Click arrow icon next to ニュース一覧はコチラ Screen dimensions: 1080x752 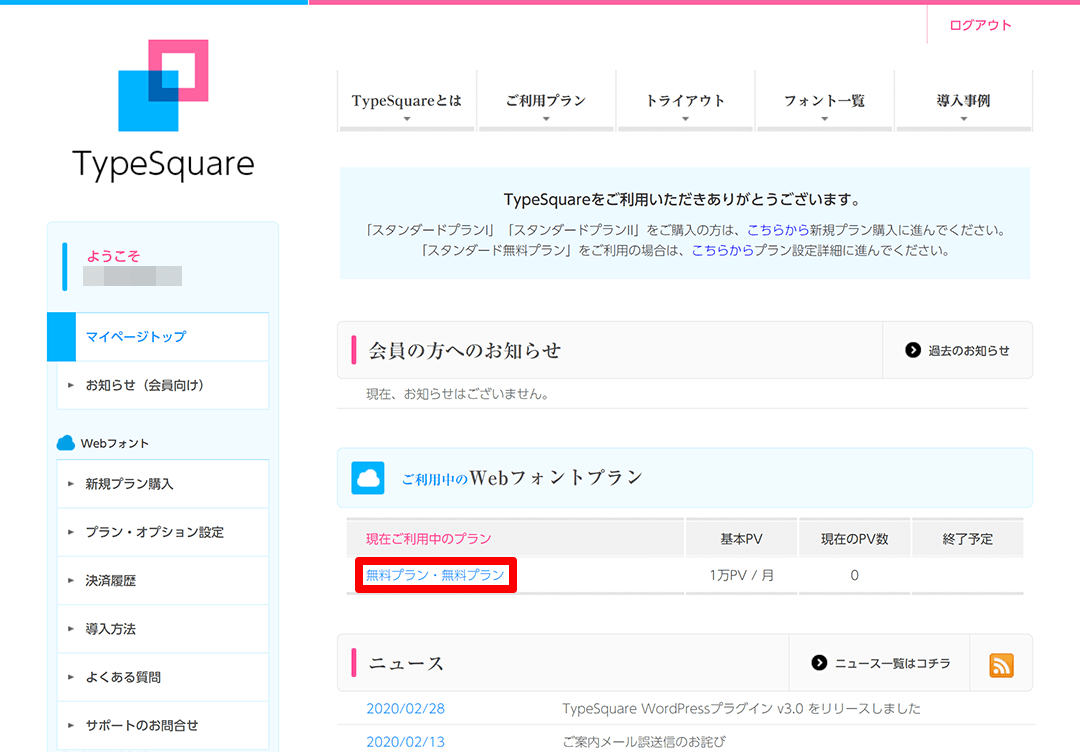click(x=819, y=662)
